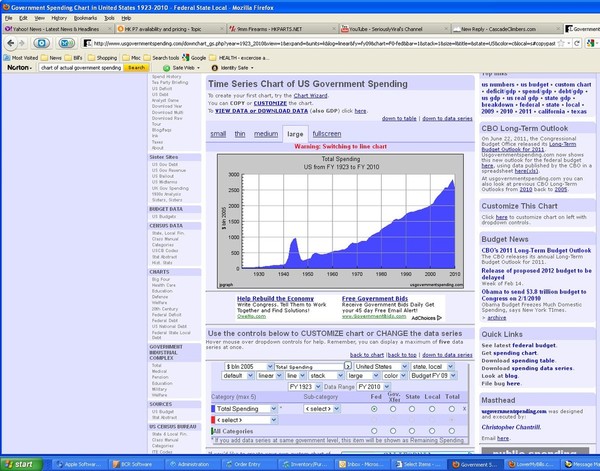
Task: Select State radio for Total Spending row
Action: click(412, 409)
